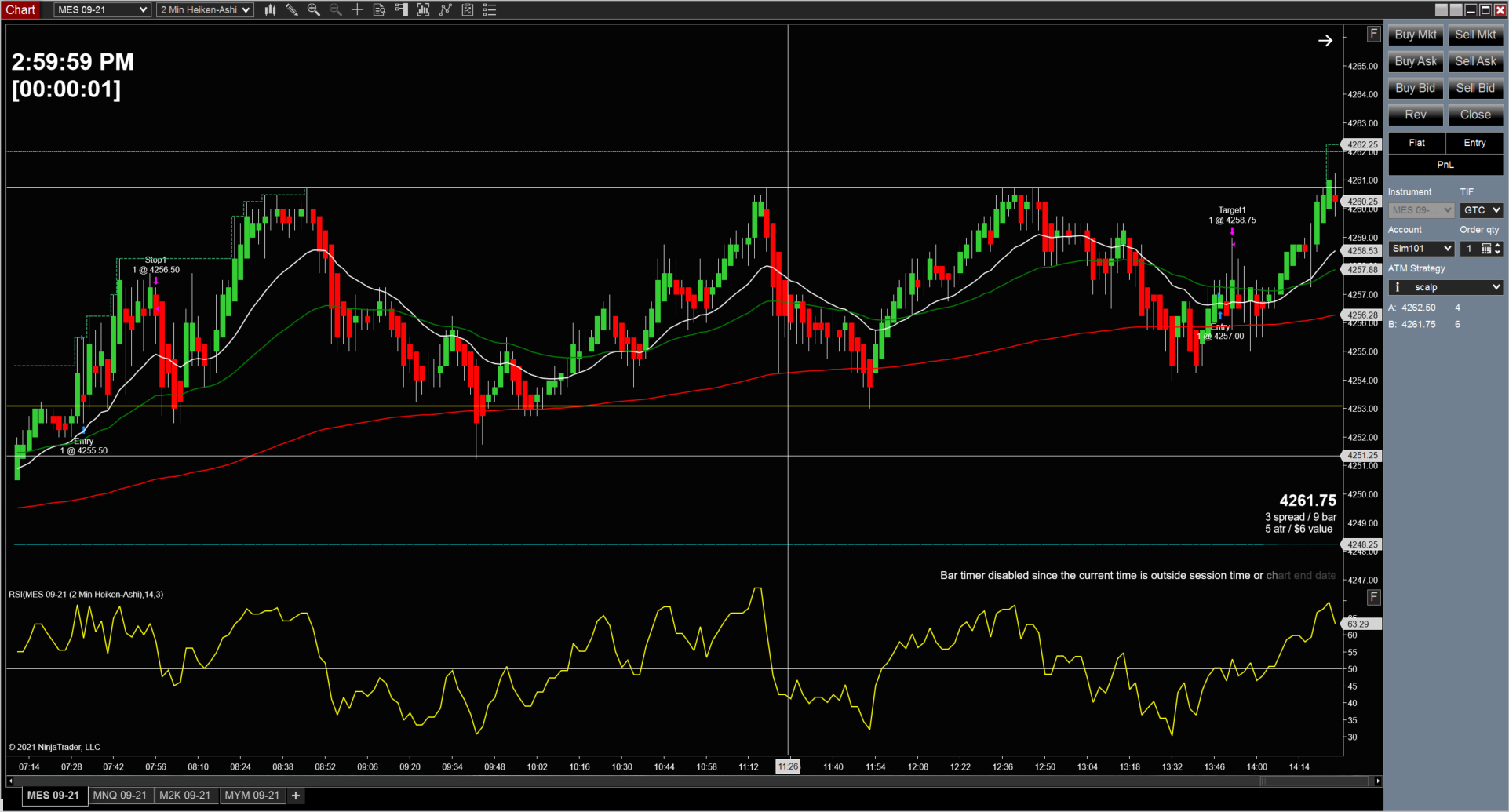Click the Entry price display in Chart Trader
Image resolution: width=1509 pixels, height=812 pixels.
pos(1474,143)
